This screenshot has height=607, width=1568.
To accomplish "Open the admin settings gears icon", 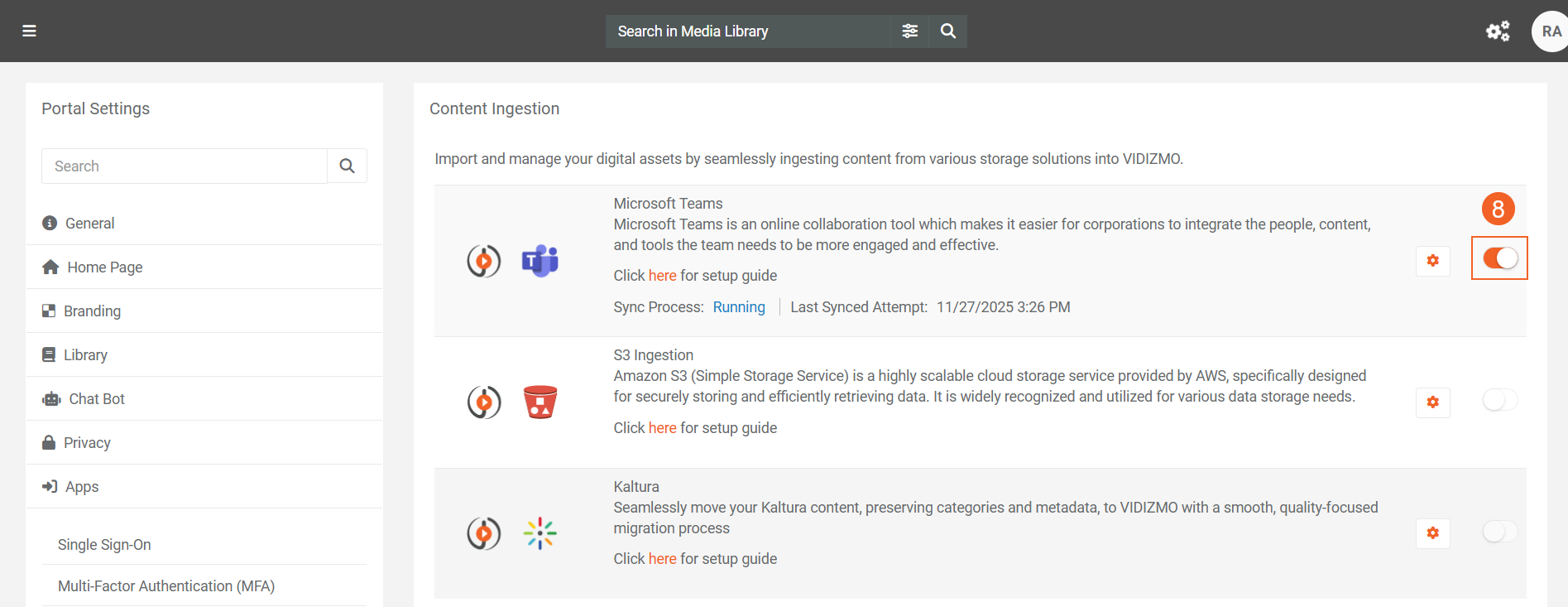I will [1498, 31].
